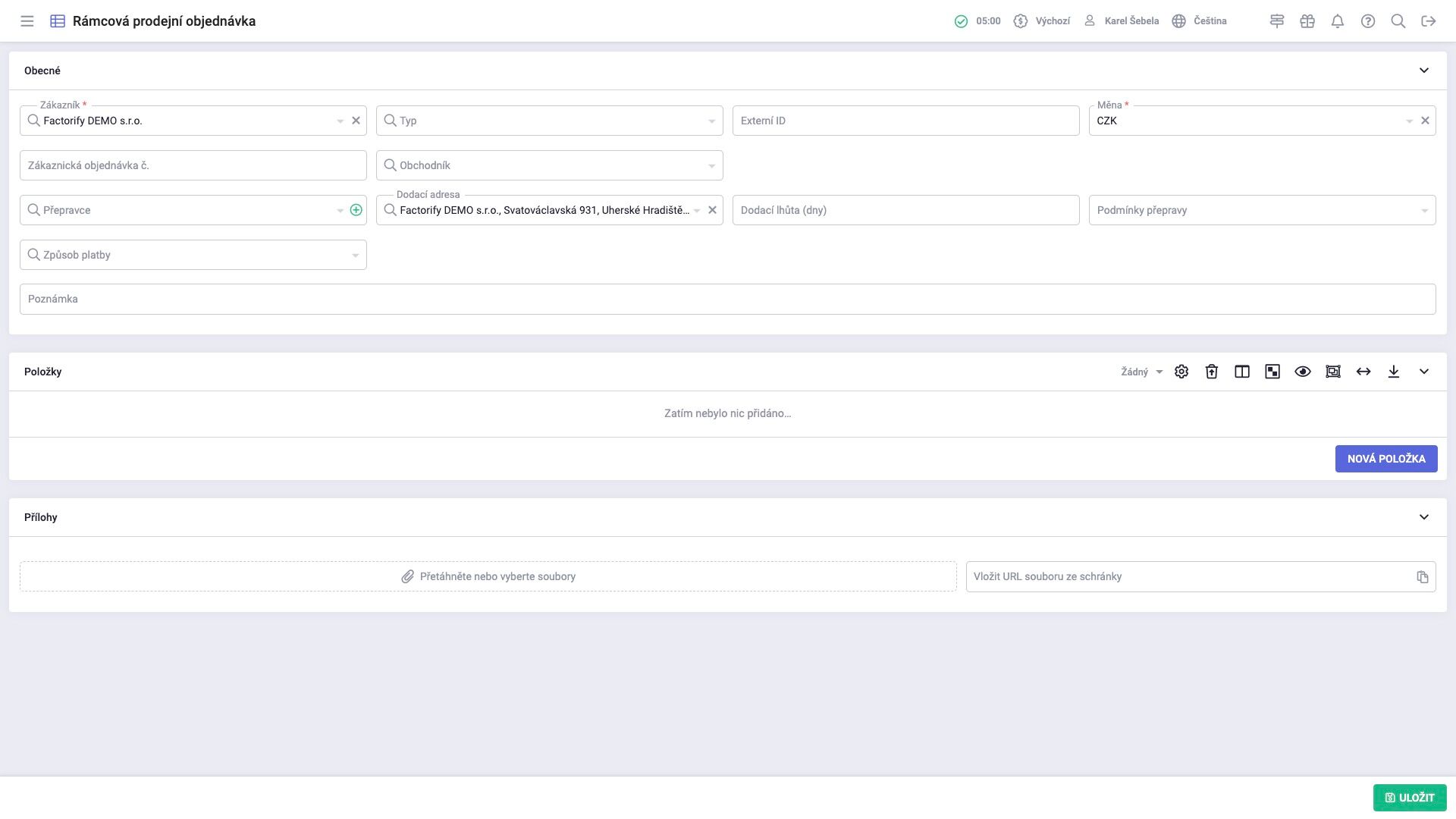The image size is (1456, 819).
Task: Toggle the eye visibility icon in Položky
Action: pyautogui.click(x=1302, y=372)
